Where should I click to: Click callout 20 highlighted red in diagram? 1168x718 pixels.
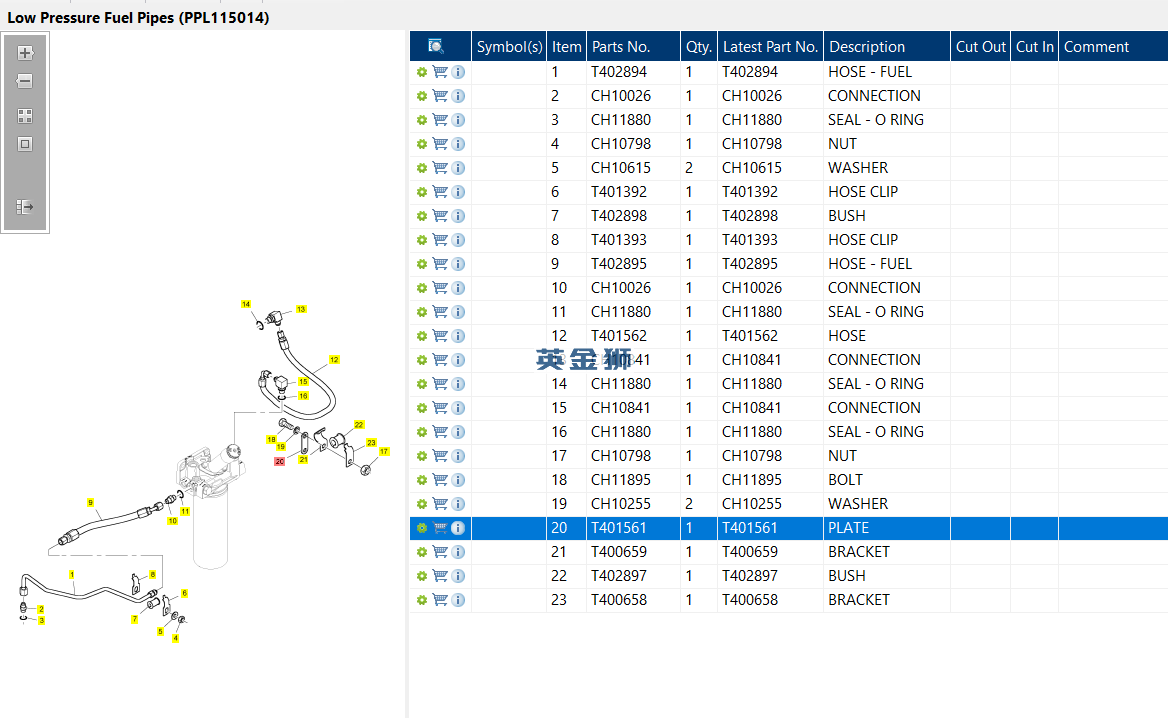click(x=279, y=462)
